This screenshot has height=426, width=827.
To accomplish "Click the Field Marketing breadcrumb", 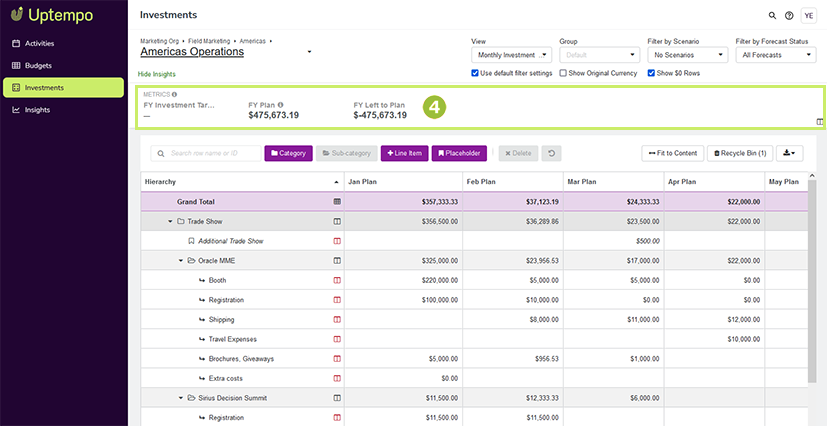I will click(209, 41).
